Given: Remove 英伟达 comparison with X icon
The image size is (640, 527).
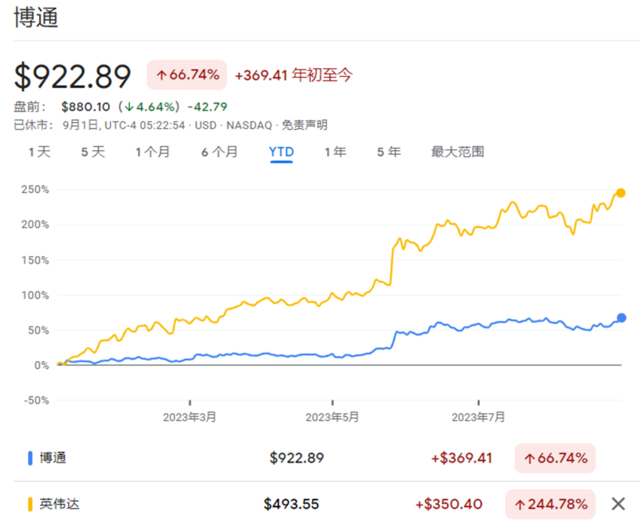Looking at the screenshot, I should pyautogui.click(x=618, y=502).
